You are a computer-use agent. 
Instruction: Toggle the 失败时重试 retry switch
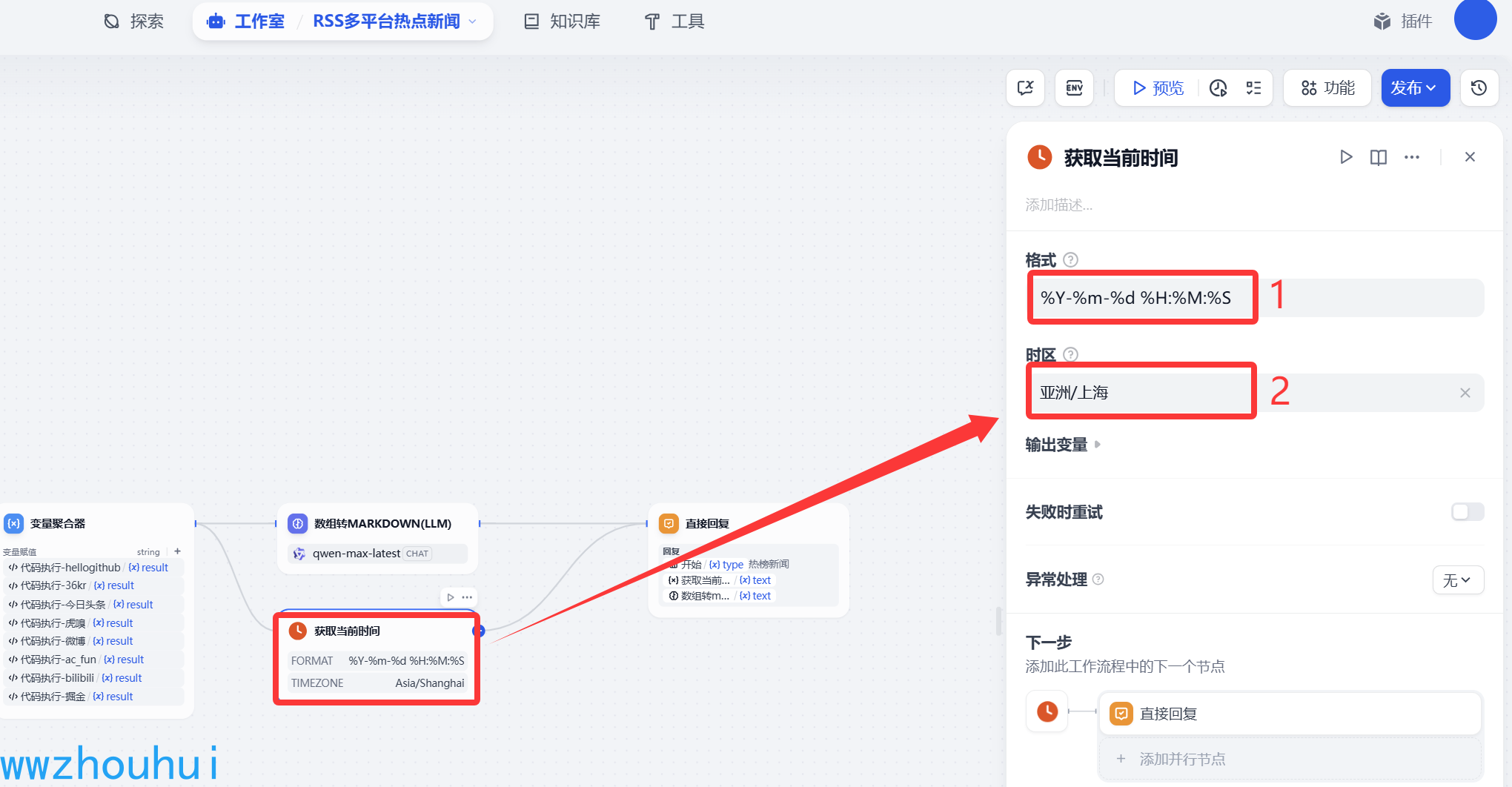pyautogui.click(x=1468, y=512)
